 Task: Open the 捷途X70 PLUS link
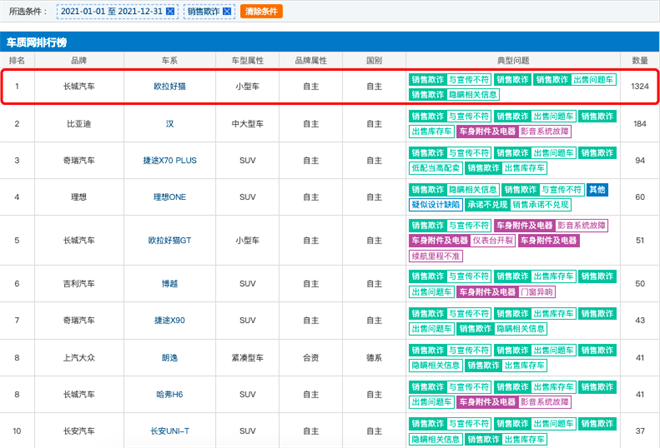click(x=170, y=160)
